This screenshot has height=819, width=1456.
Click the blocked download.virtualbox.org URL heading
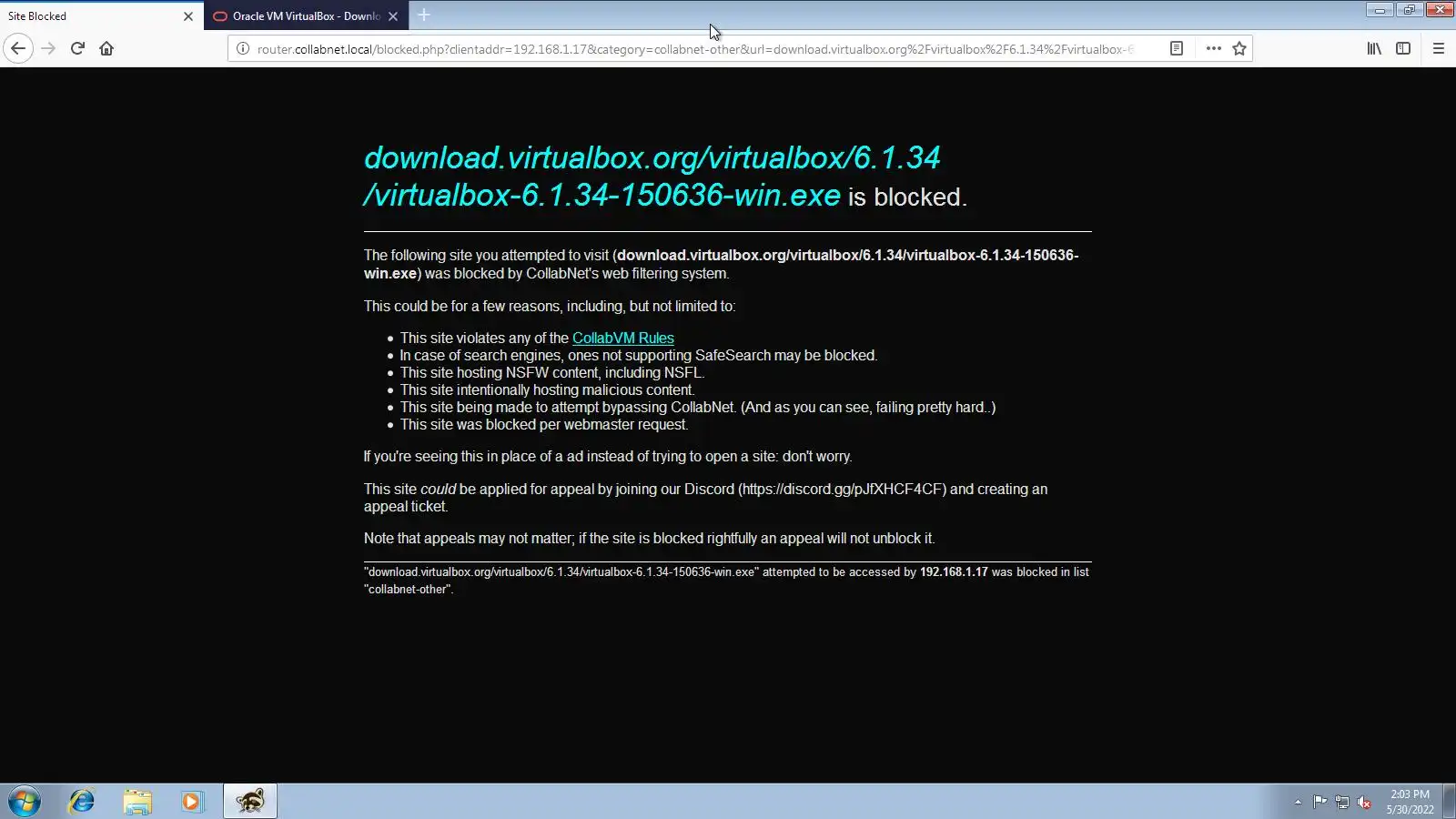click(x=652, y=176)
